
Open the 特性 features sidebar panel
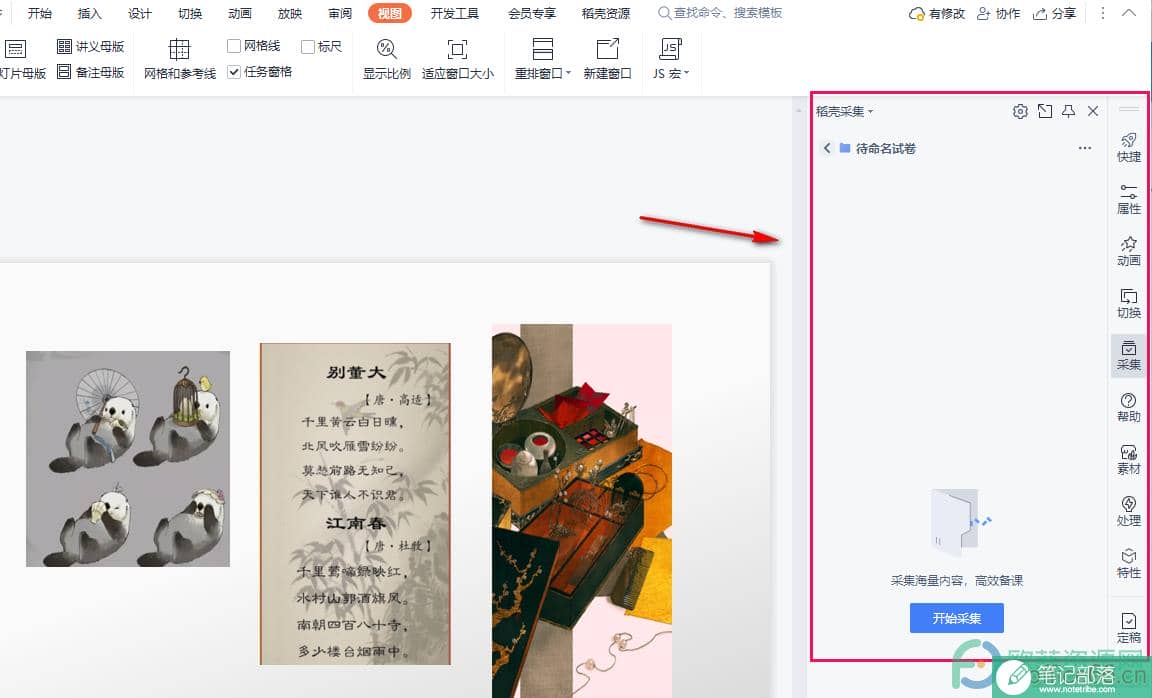[1128, 564]
